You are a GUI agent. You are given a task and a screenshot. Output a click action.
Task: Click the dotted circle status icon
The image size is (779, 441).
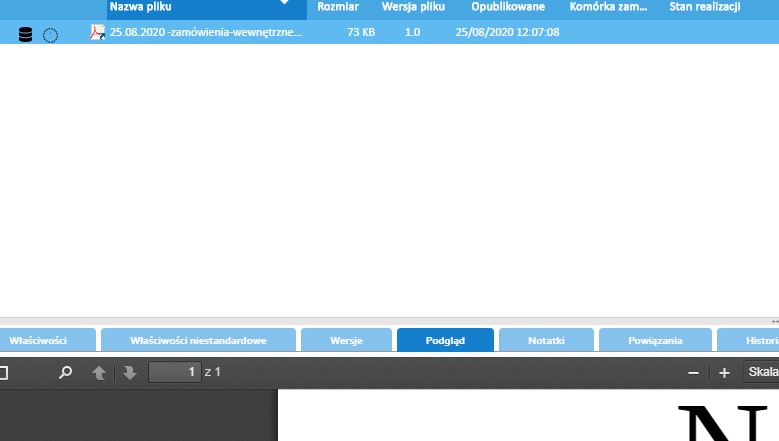pyautogui.click(x=50, y=35)
